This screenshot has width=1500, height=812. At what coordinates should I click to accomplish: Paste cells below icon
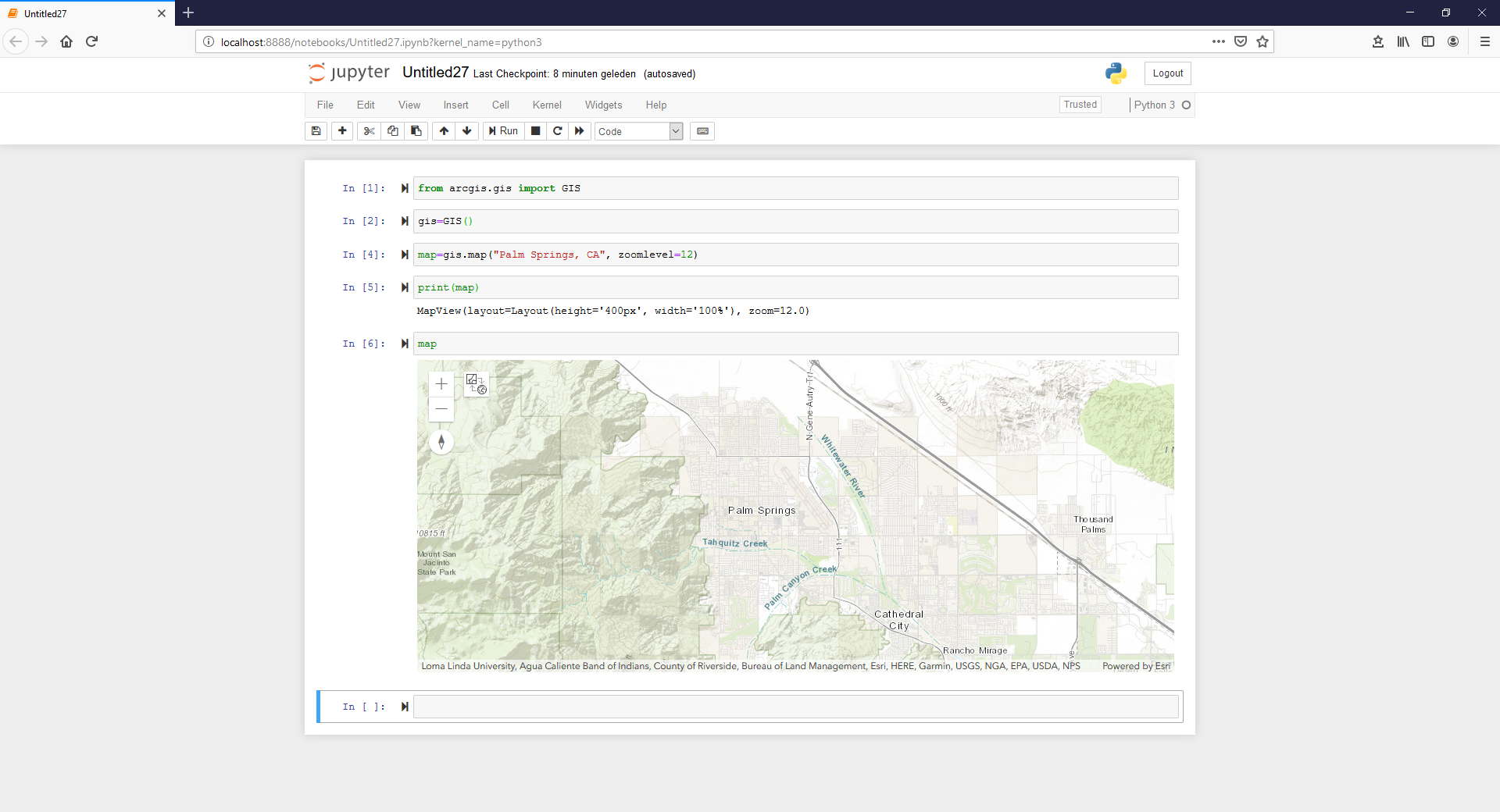pyautogui.click(x=416, y=131)
